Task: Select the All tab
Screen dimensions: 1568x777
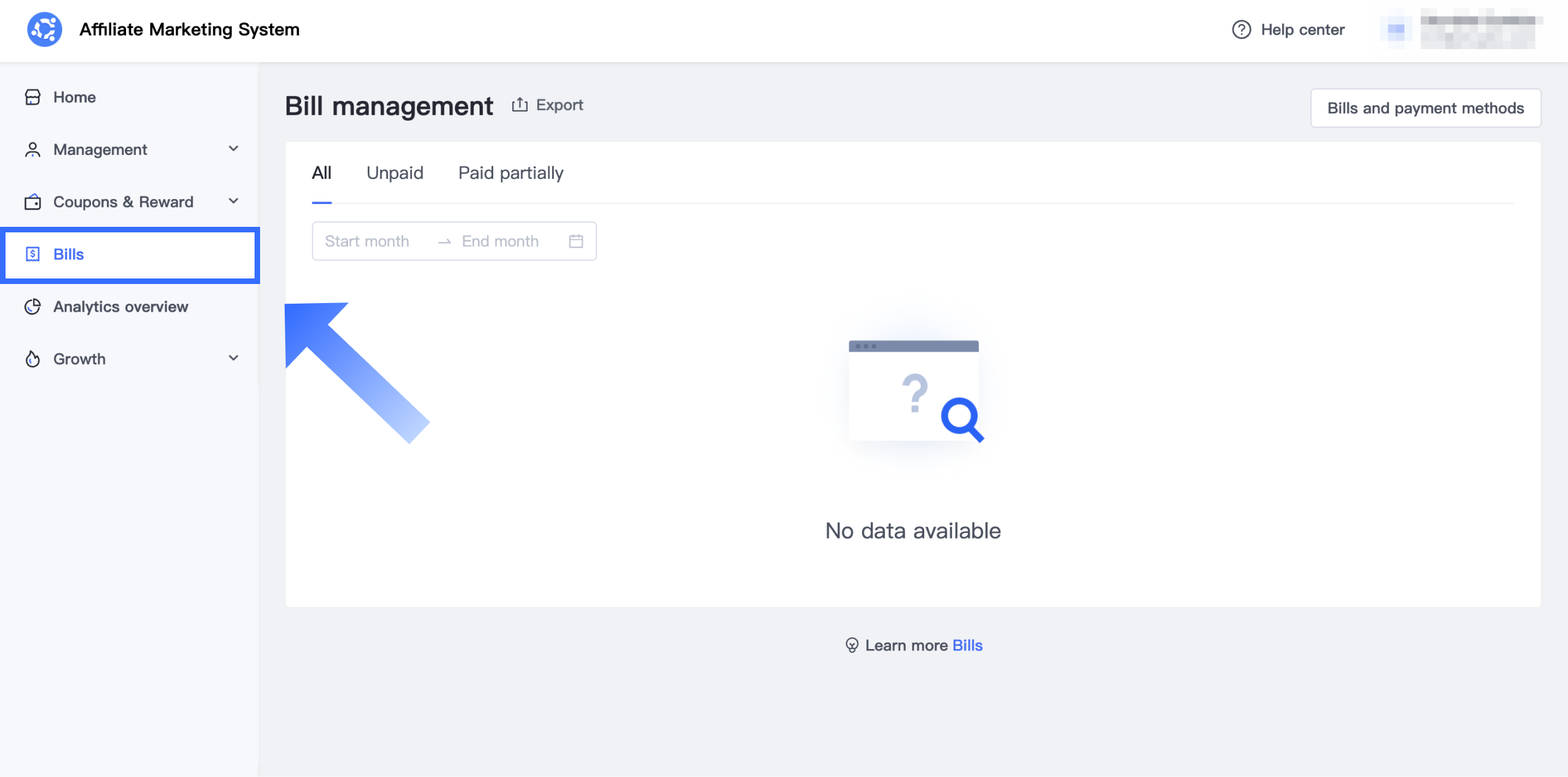Action: (x=321, y=173)
